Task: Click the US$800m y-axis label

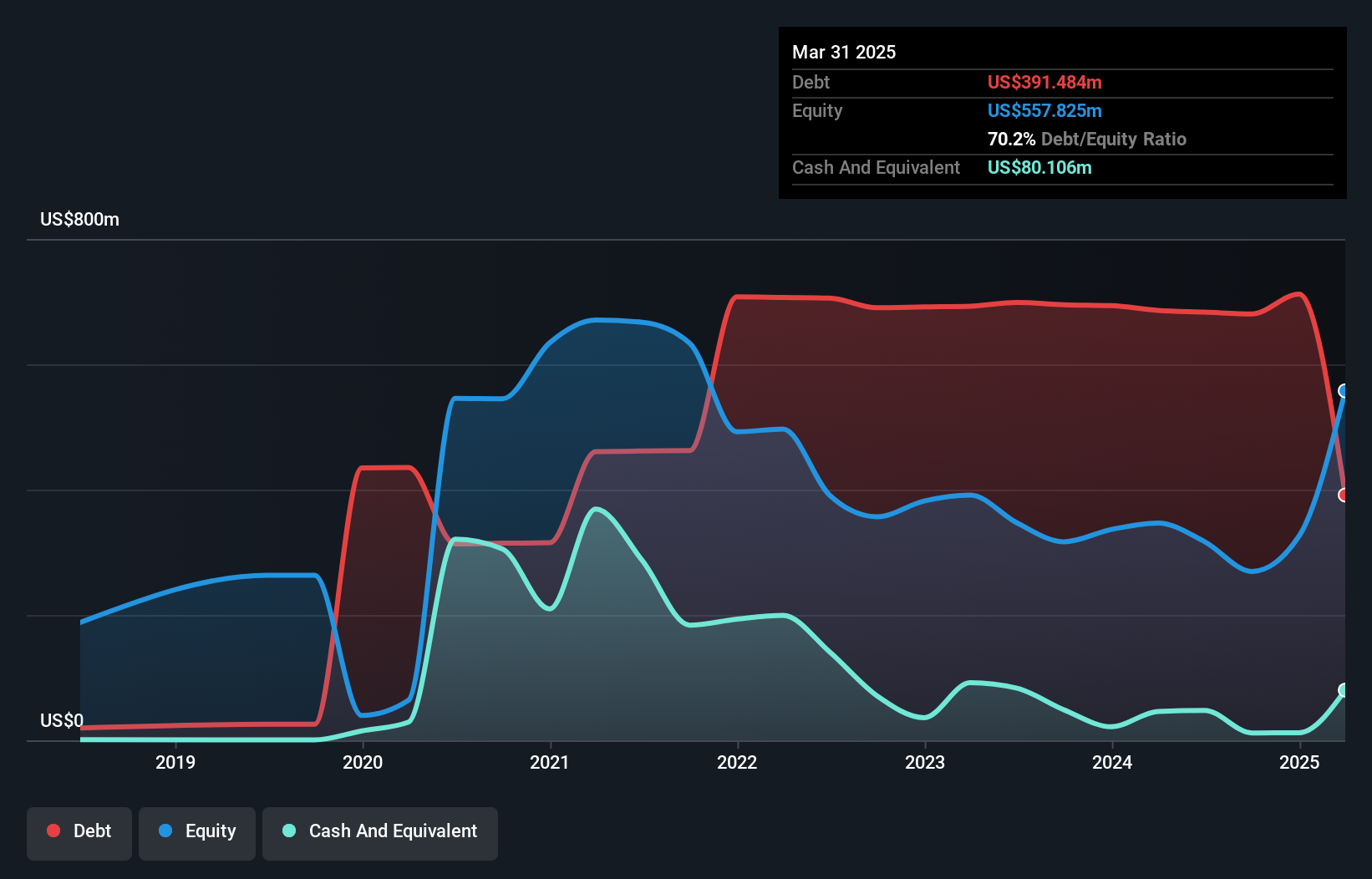Action: pyautogui.click(x=80, y=220)
